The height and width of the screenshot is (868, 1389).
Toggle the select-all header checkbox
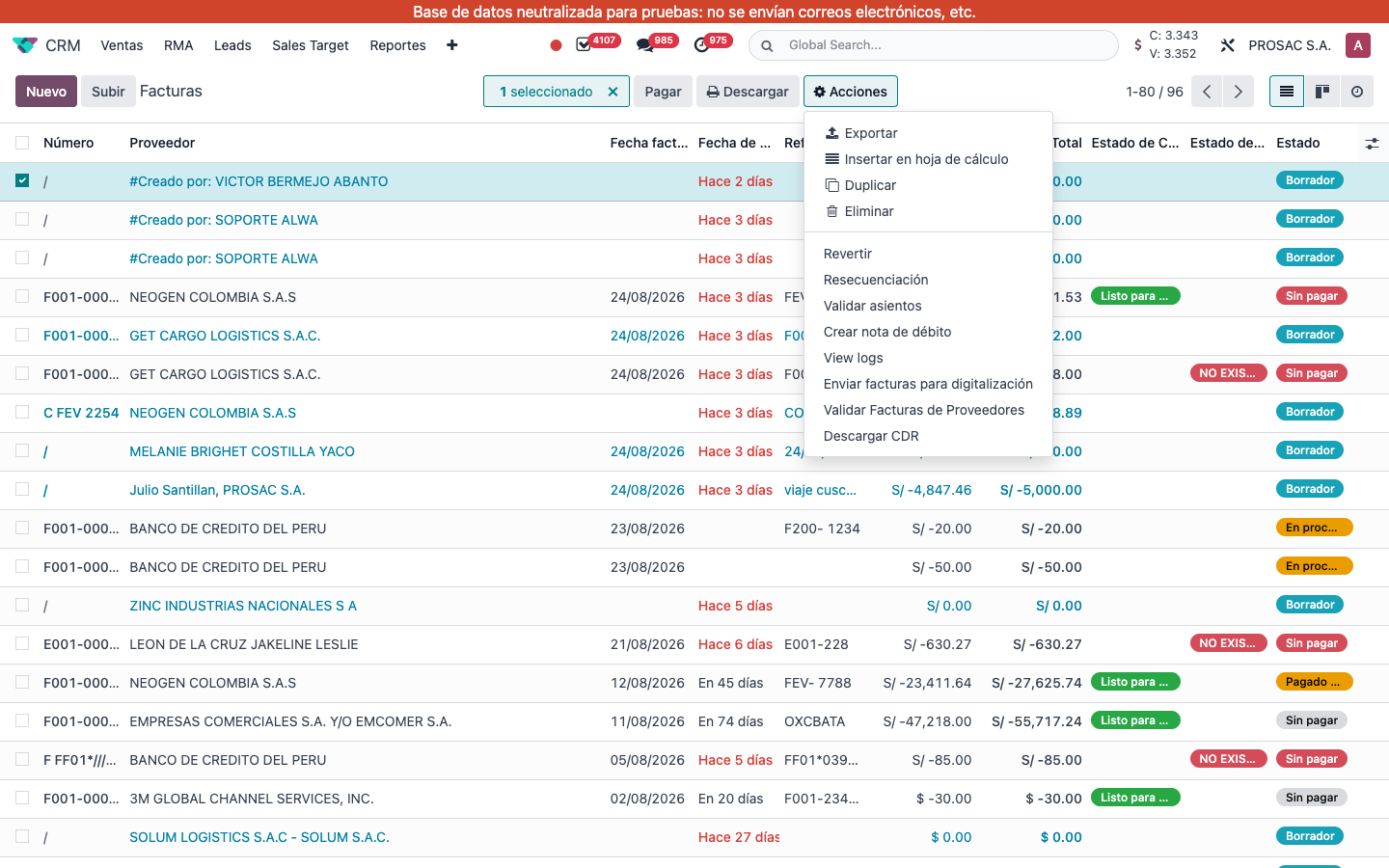[22, 143]
